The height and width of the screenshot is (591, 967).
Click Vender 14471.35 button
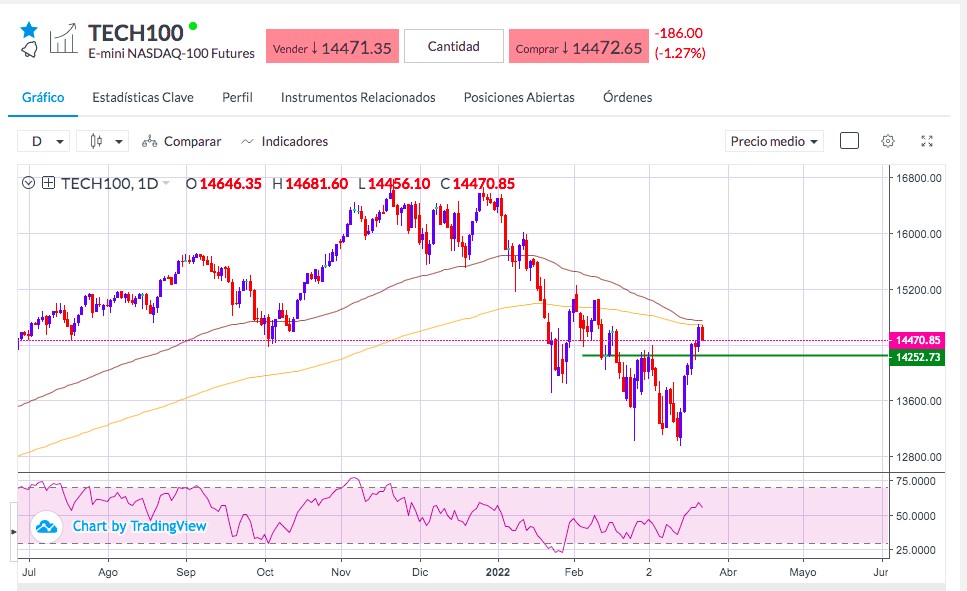(332, 46)
